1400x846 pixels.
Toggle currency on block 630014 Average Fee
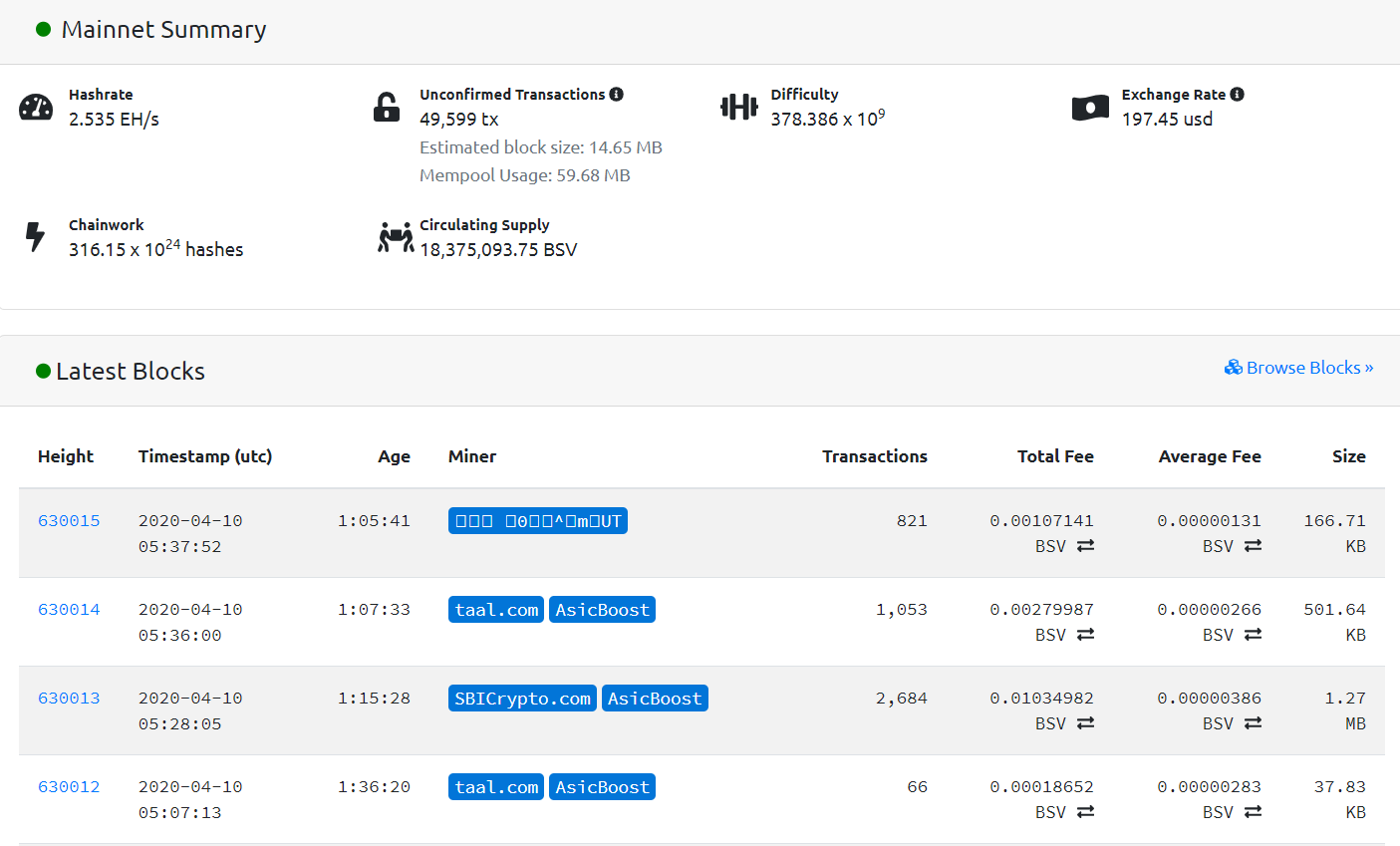1254,635
